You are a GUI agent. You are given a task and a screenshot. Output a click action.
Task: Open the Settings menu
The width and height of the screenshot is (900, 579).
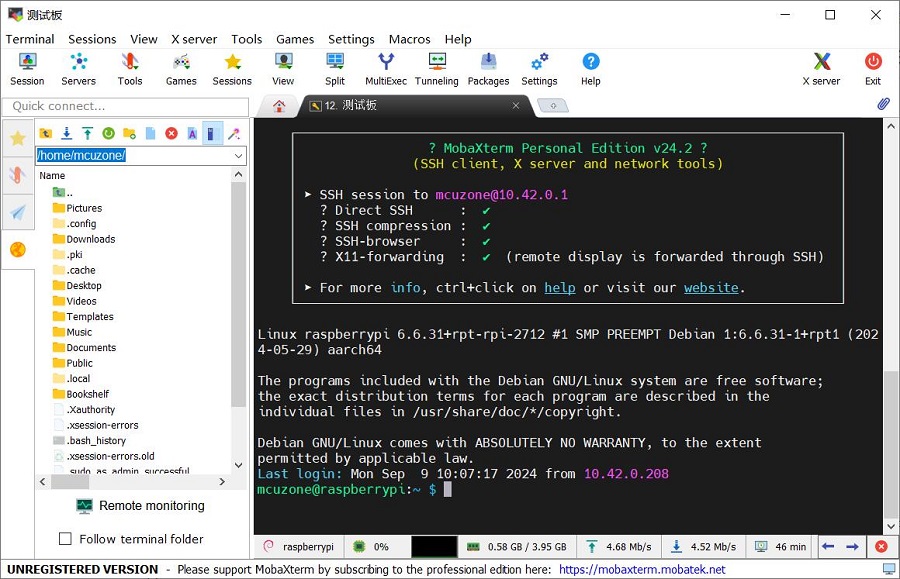(x=351, y=39)
